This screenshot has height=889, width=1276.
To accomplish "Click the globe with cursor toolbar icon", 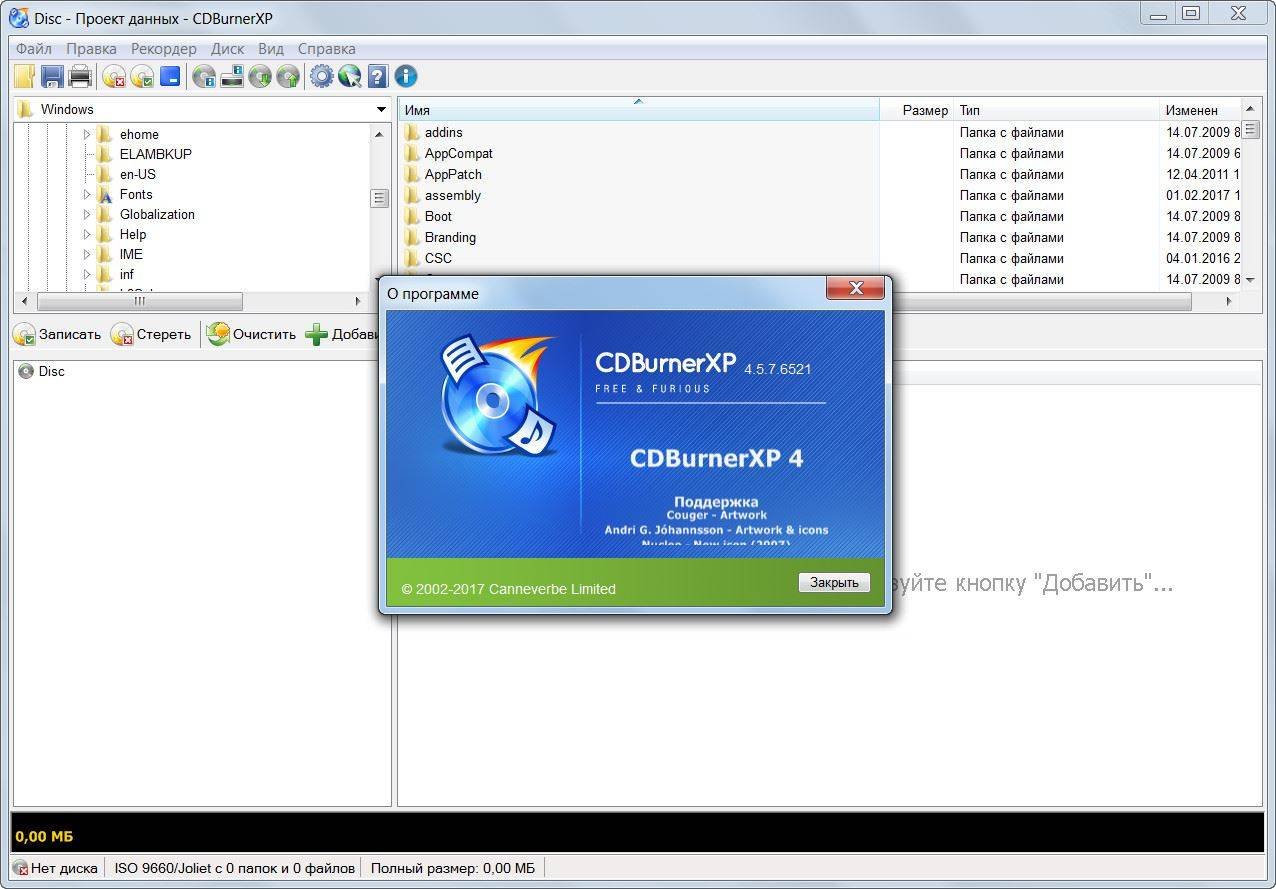I will click(x=349, y=76).
